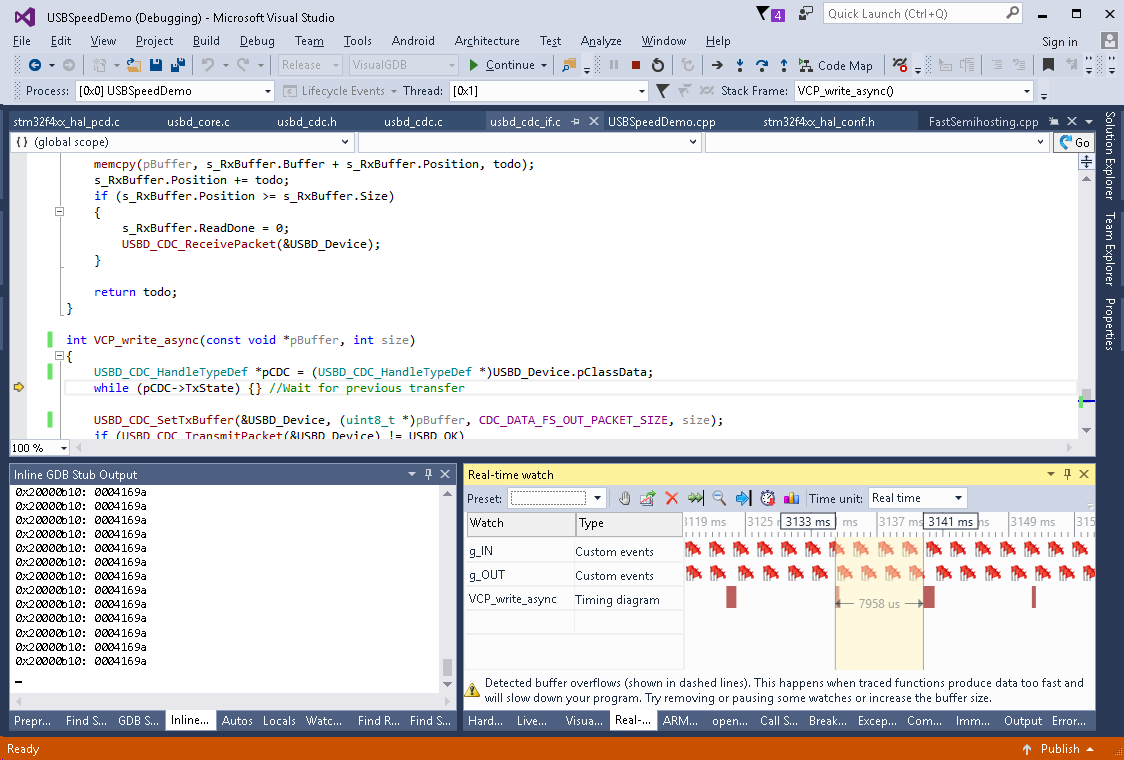Click the bar chart statistics icon

tap(791, 498)
